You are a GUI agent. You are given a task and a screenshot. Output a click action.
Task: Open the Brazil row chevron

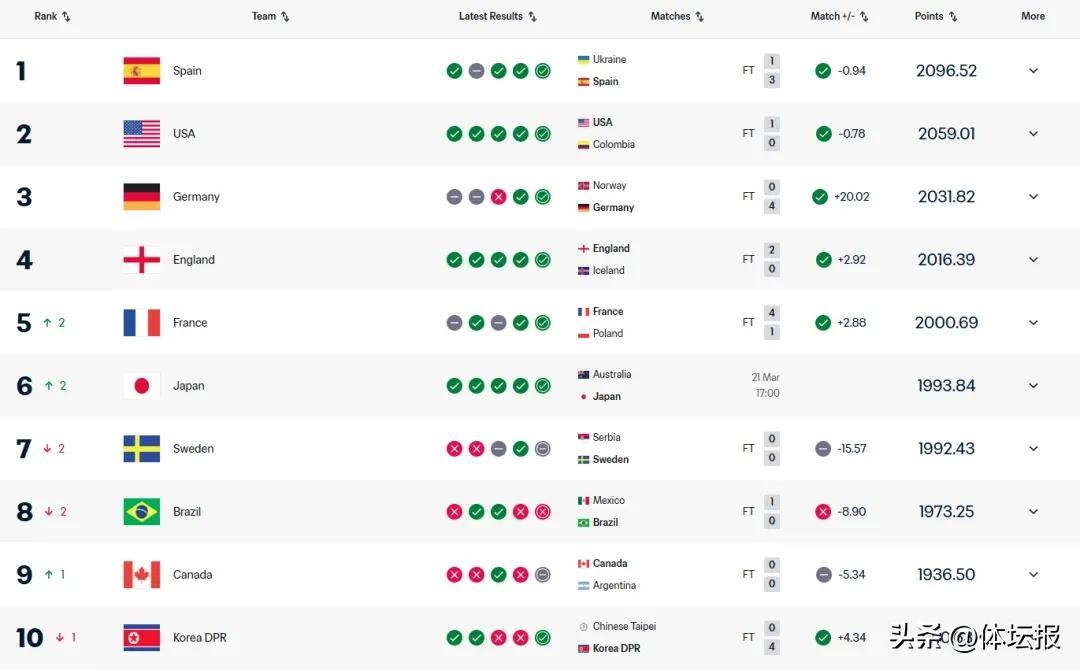1033,512
